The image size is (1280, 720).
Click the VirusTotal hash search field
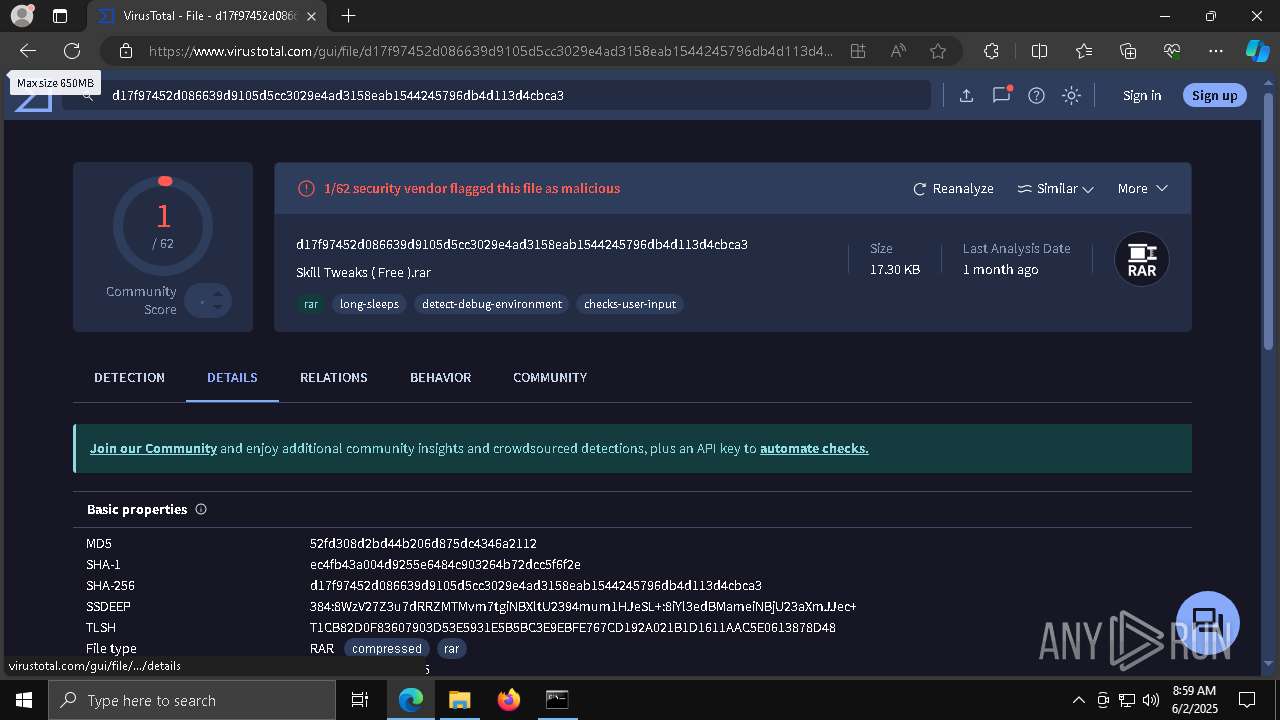pyautogui.click(x=496, y=95)
